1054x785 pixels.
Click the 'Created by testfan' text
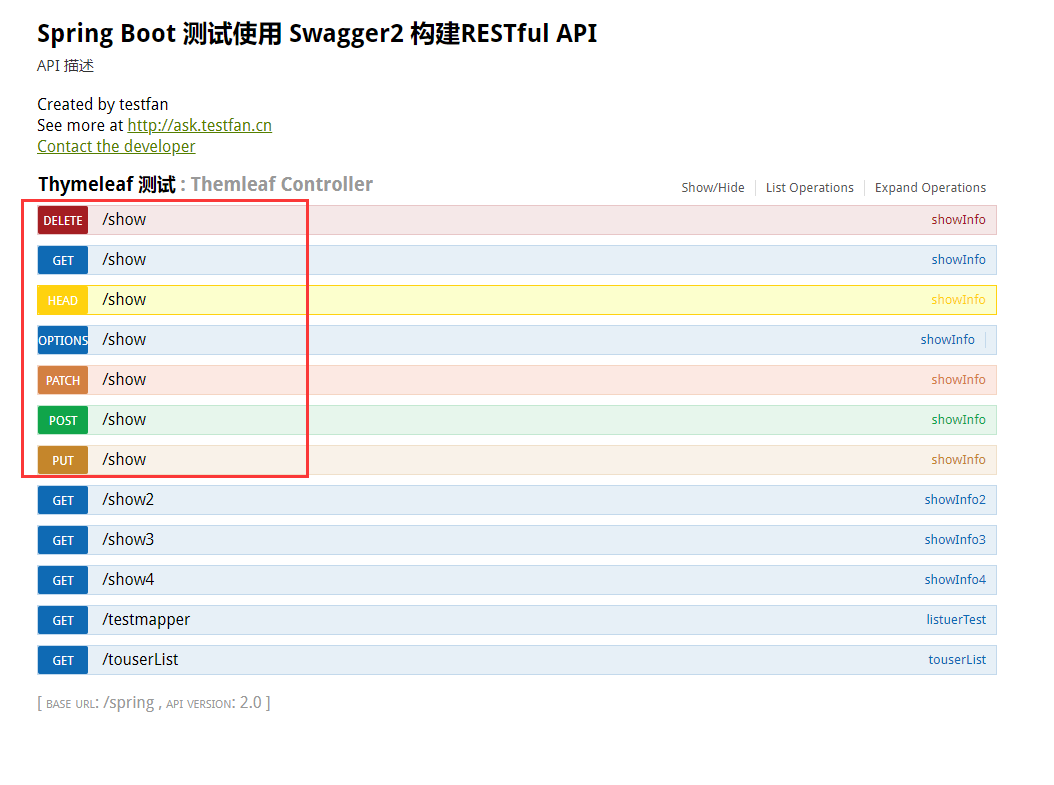pos(102,104)
